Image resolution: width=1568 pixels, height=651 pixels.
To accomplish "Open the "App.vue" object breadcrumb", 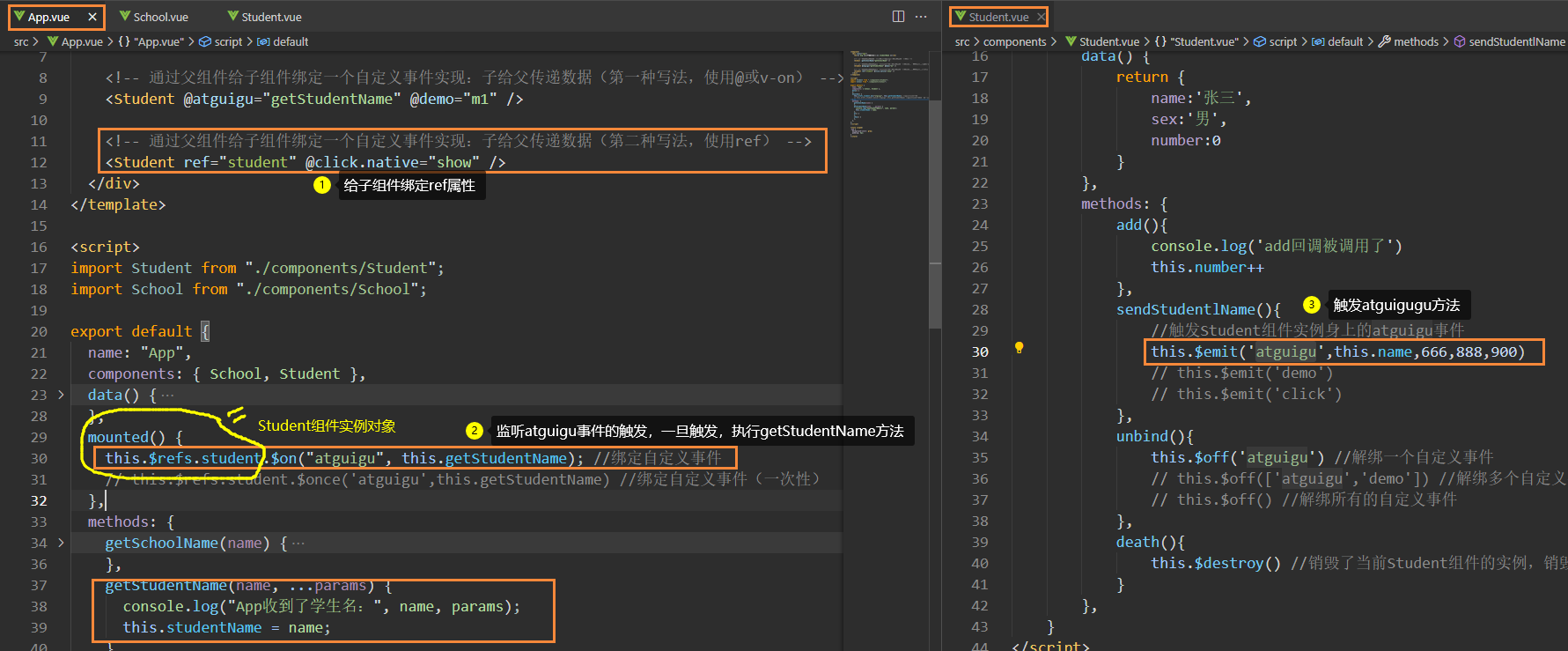I will click(x=151, y=41).
